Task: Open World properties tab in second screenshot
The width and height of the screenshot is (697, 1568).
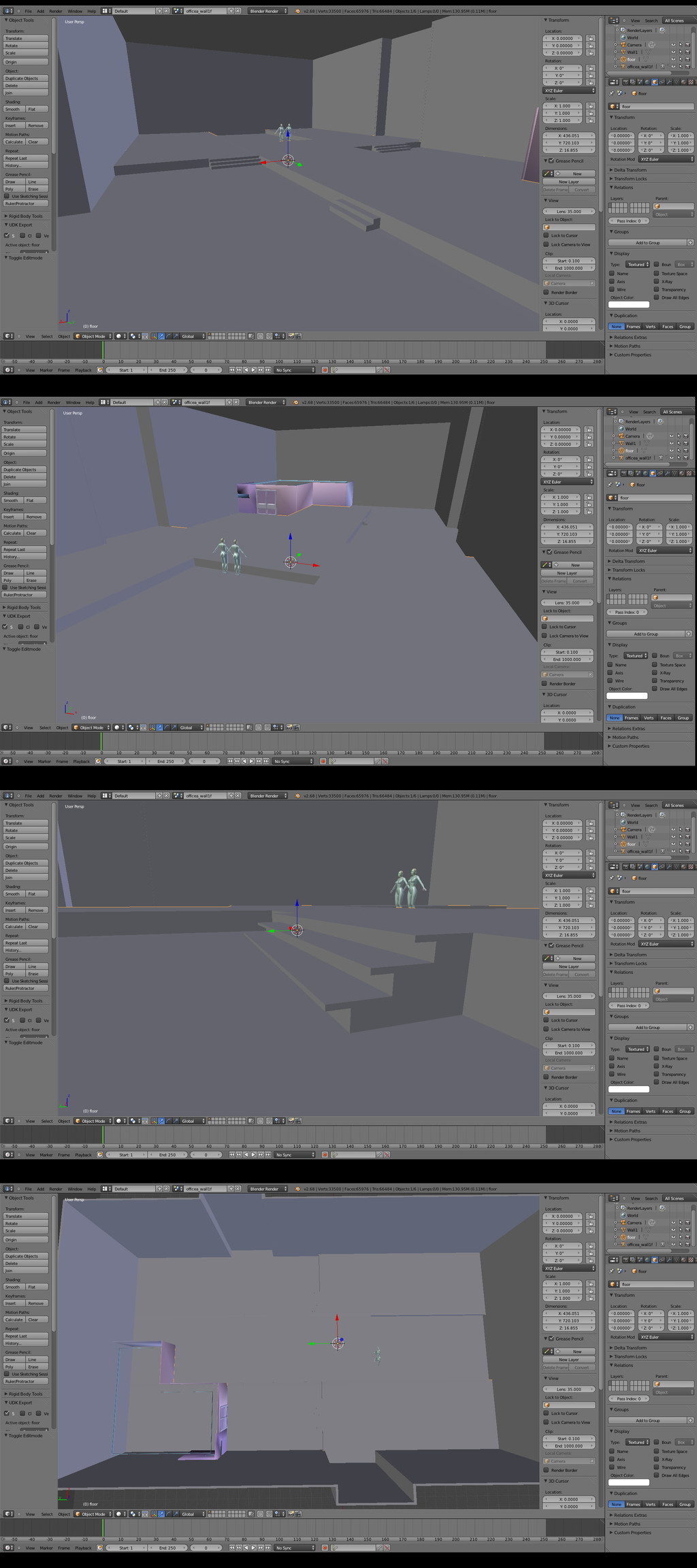Action: click(x=645, y=474)
